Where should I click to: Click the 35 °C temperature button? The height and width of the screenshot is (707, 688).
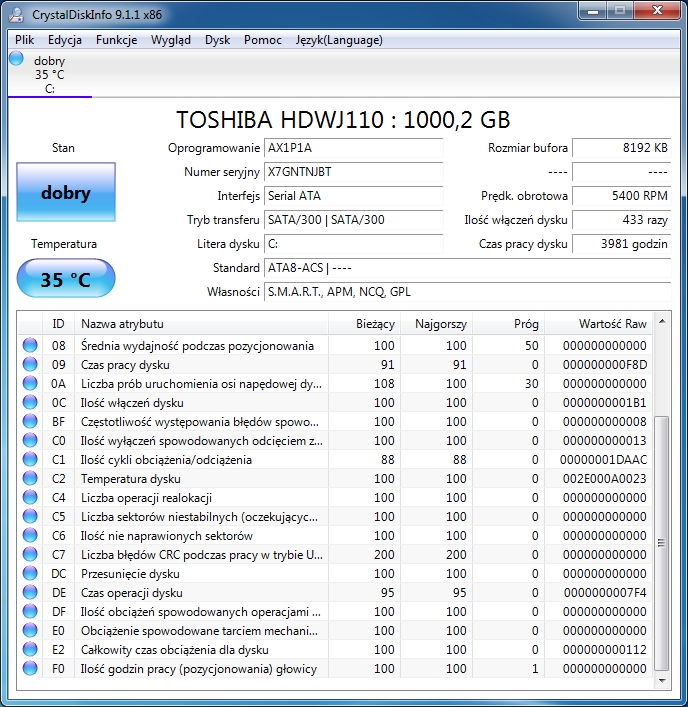[x=66, y=278]
